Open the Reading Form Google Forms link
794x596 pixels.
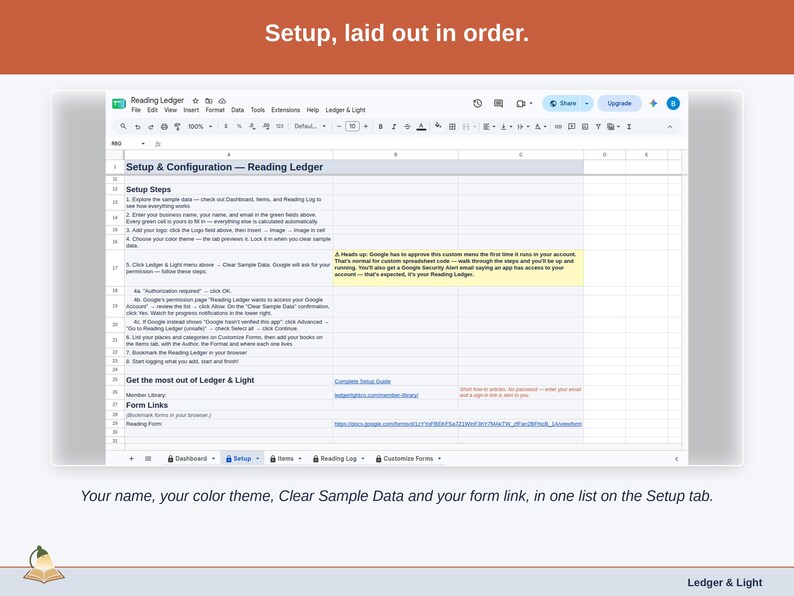458,424
